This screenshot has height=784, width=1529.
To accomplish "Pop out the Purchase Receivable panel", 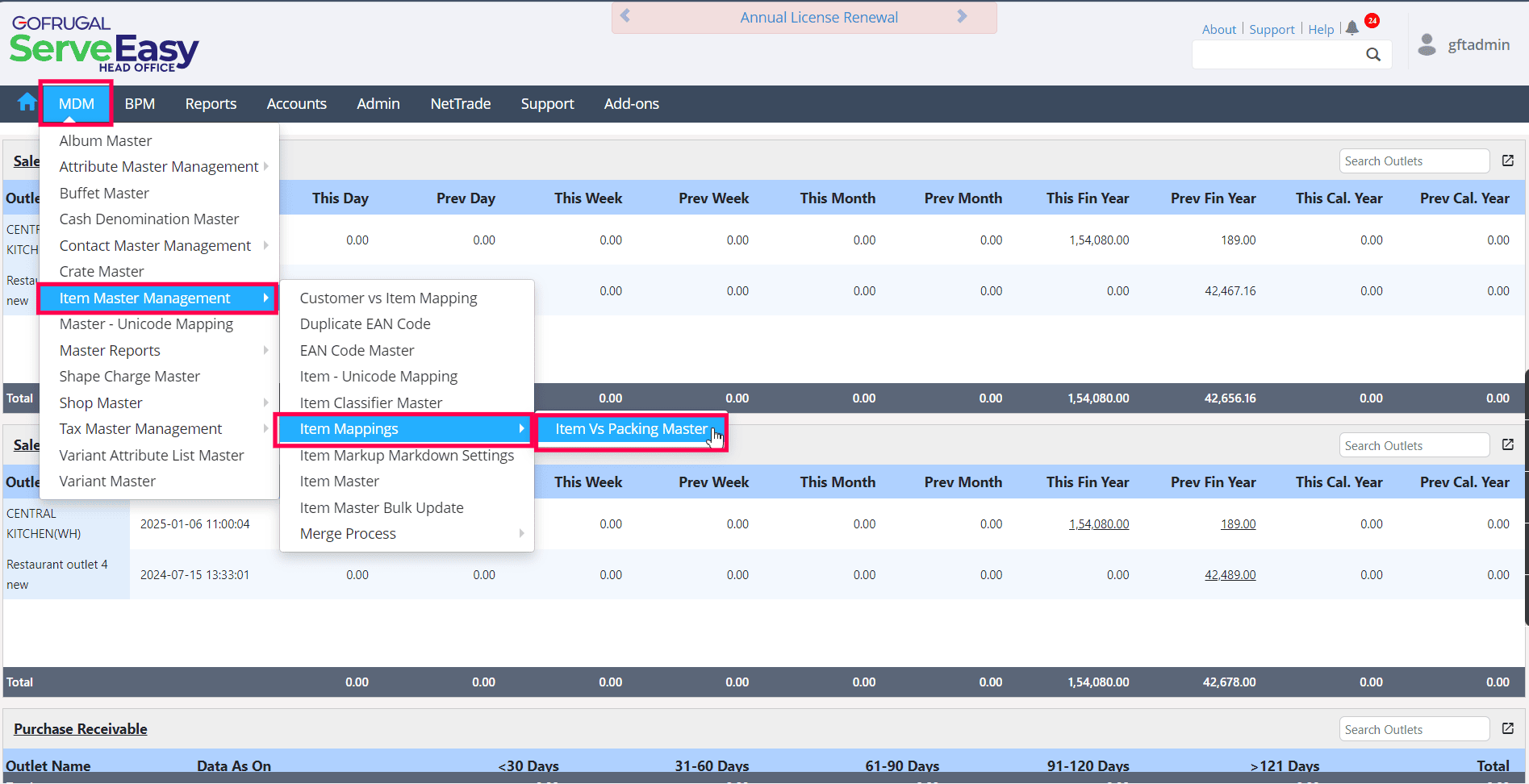I will coord(1508,728).
